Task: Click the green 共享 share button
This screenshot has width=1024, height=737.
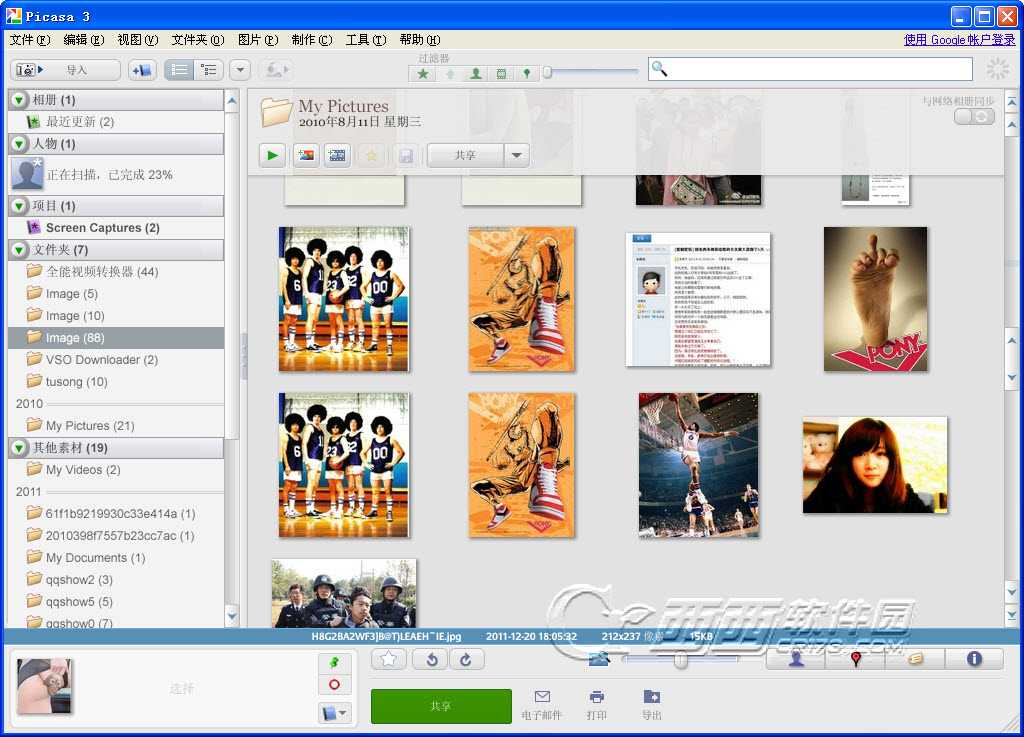Action: point(441,706)
